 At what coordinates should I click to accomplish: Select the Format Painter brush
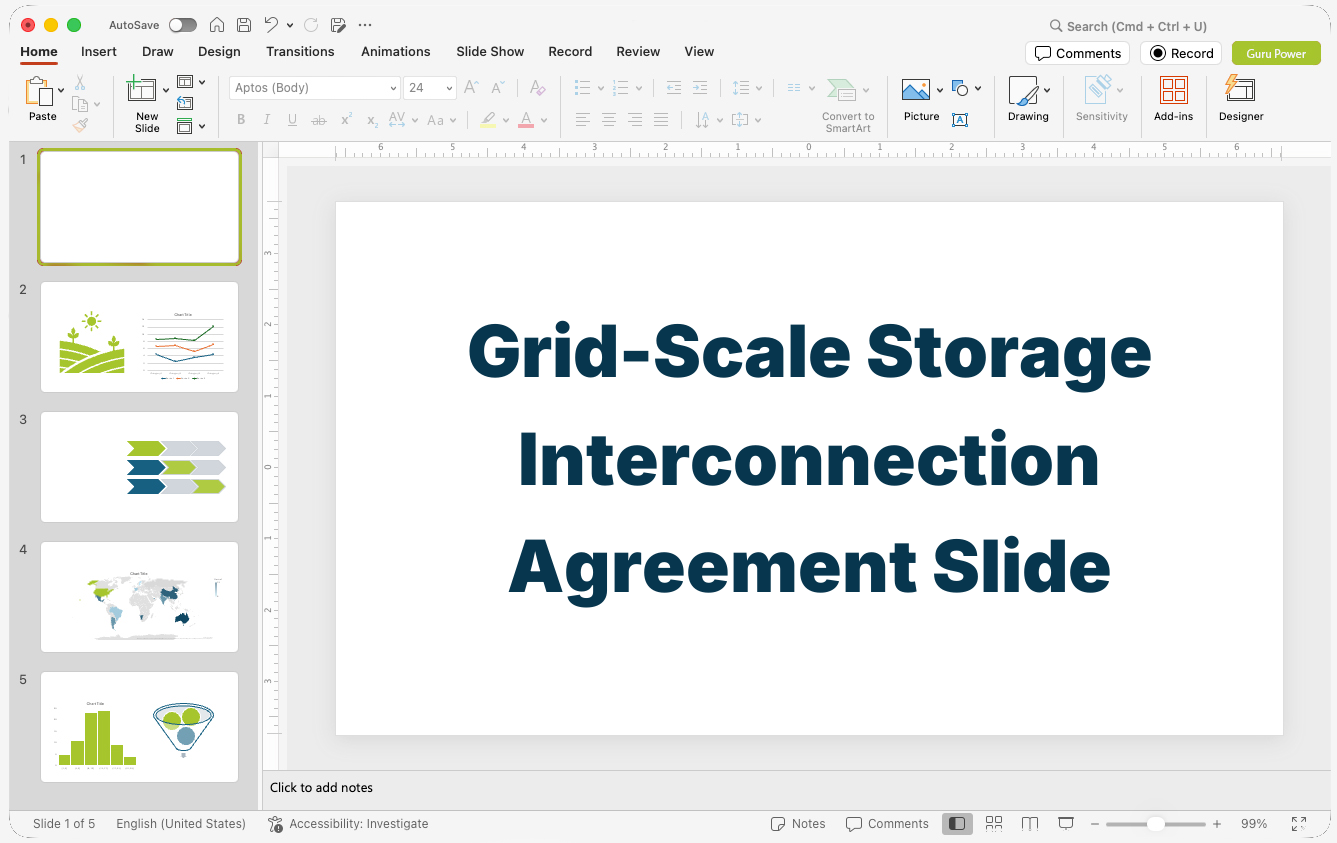tap(80, 125)
